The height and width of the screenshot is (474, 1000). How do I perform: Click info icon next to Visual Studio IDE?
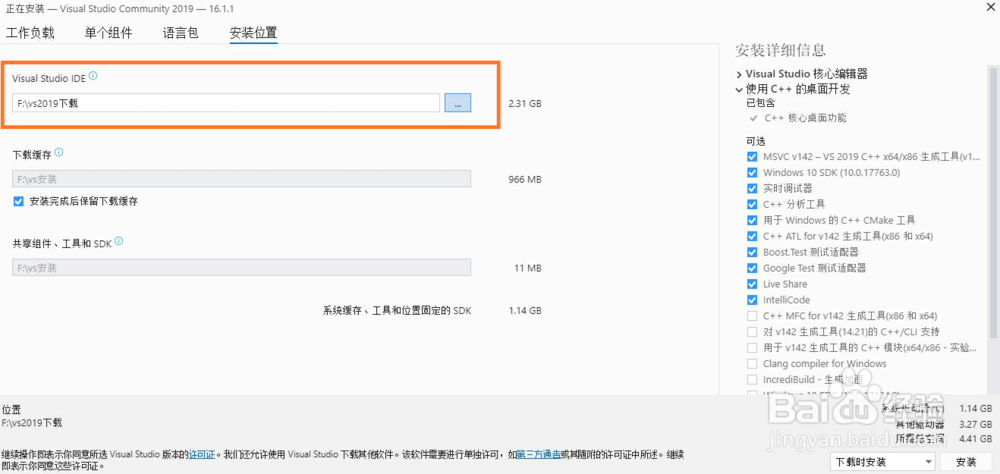(93, 76)
